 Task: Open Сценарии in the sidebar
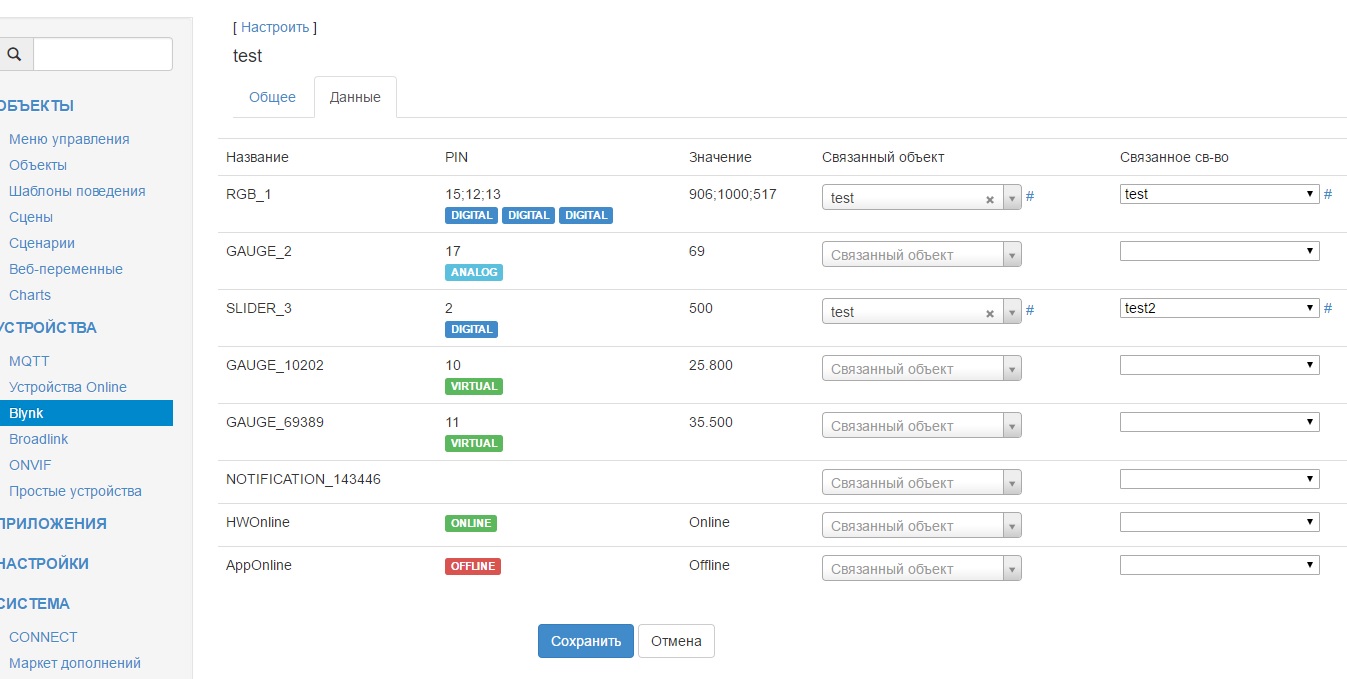pyautogui.click(x=42, y=243)
